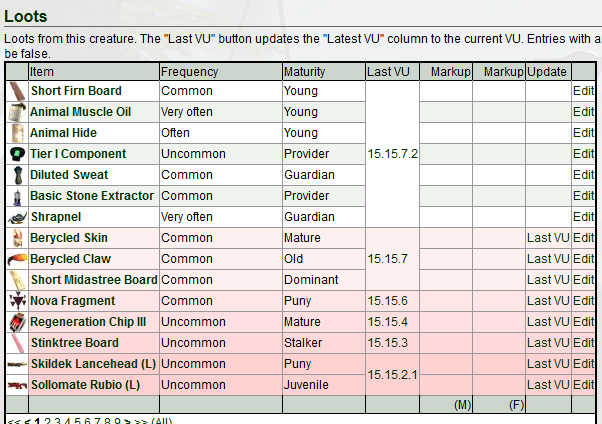Image resolution: width=602 pixels, height=424 pixels.
Task: Go to page 2 of loots
Action: pos(47,421)
